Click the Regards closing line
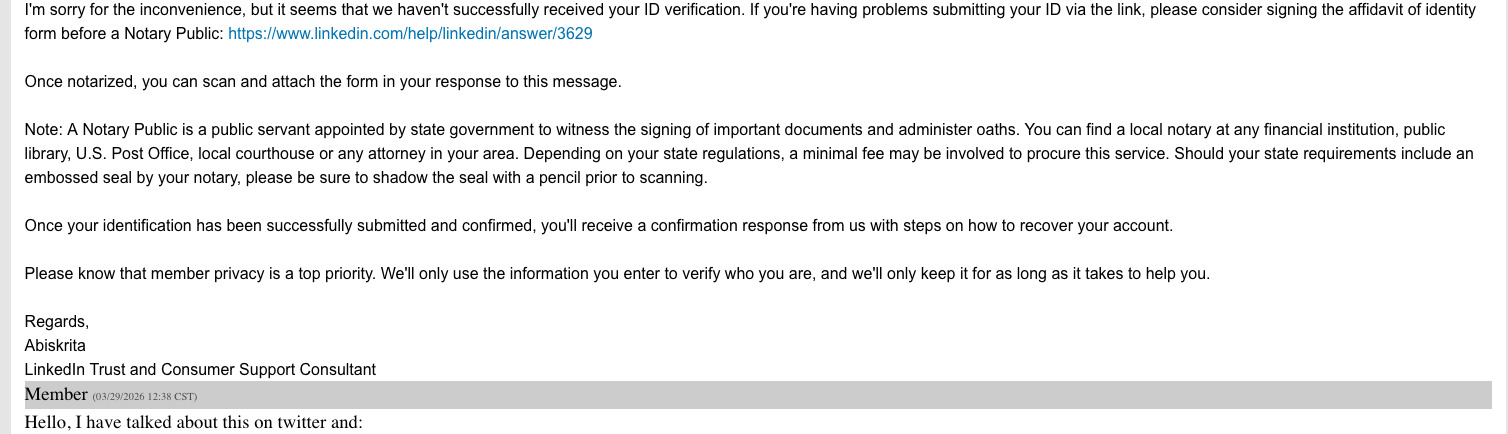Screen dimensions: 1508x434 (56, 322)
